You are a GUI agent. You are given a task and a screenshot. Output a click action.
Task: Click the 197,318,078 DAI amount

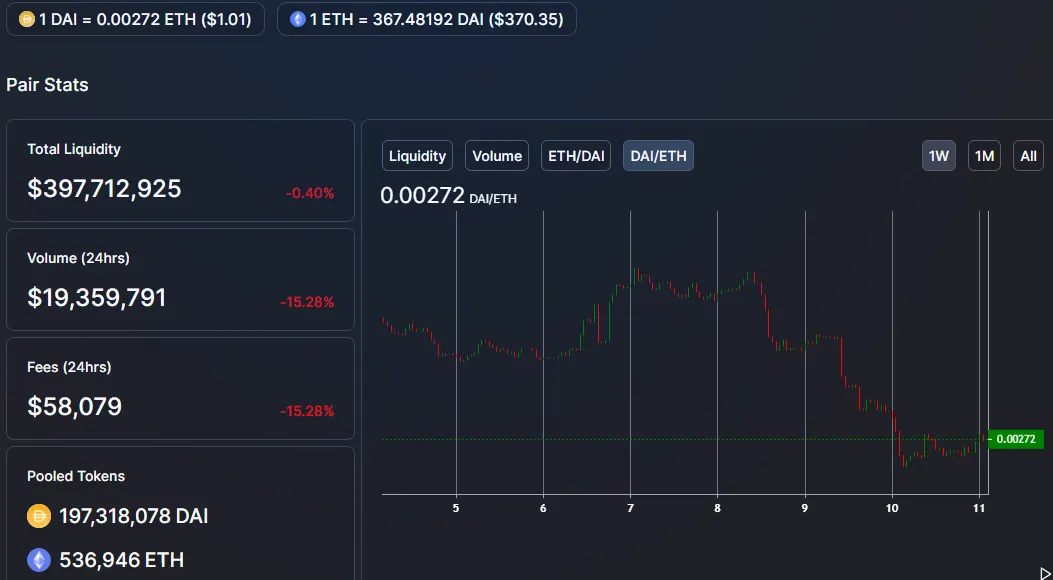134,516
